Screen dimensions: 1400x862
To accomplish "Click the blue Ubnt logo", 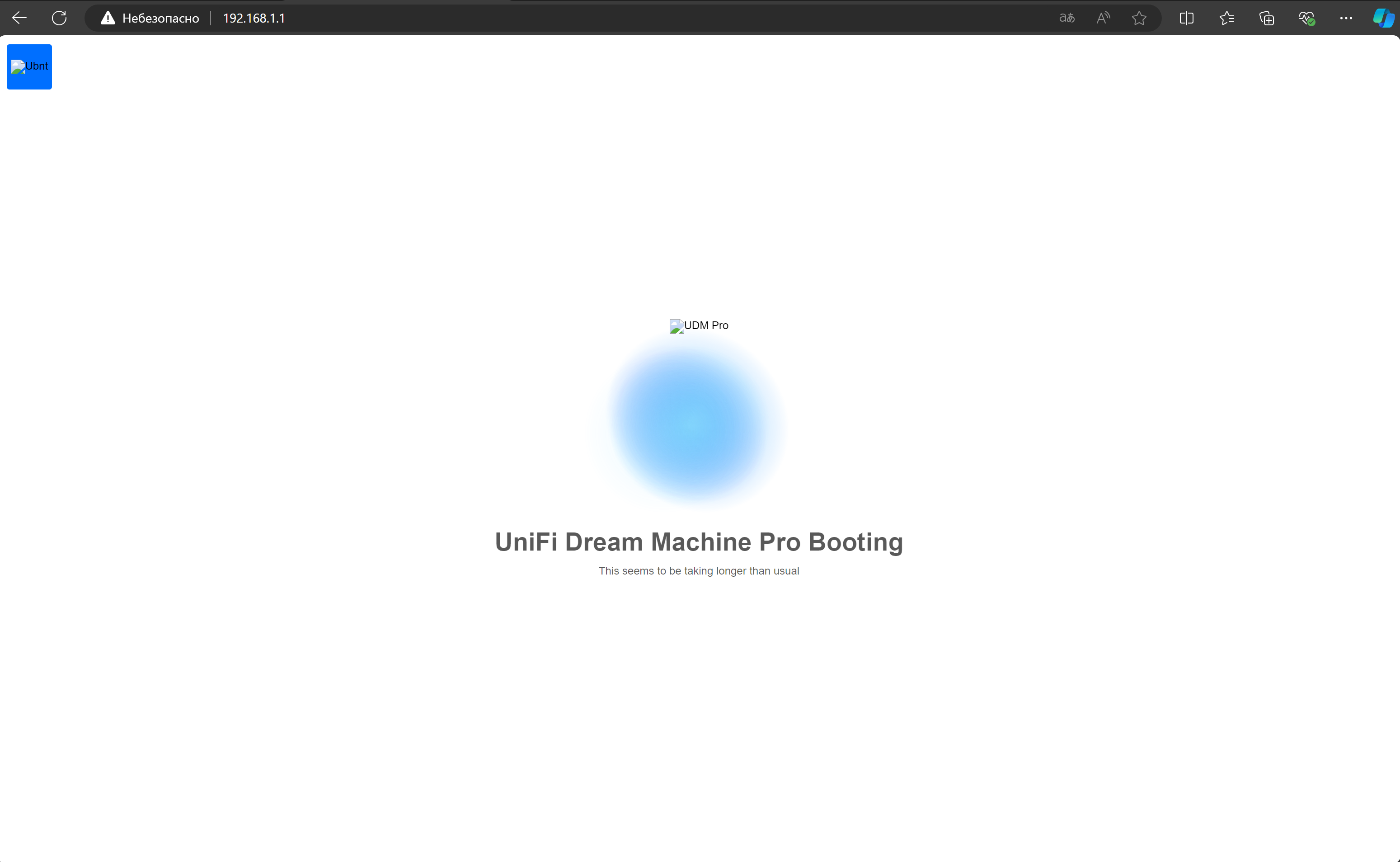I will (x=29, y=67).
